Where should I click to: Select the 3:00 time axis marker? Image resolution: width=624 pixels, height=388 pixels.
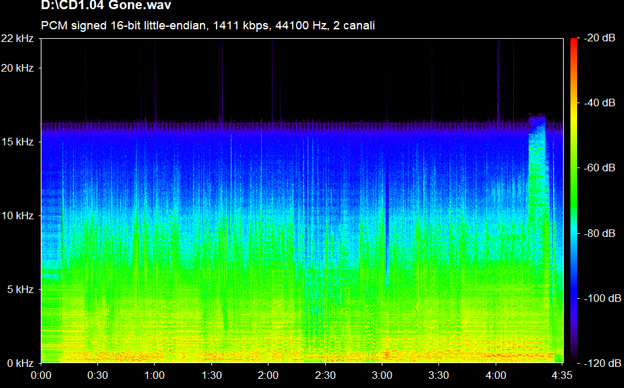coord(382,375)
